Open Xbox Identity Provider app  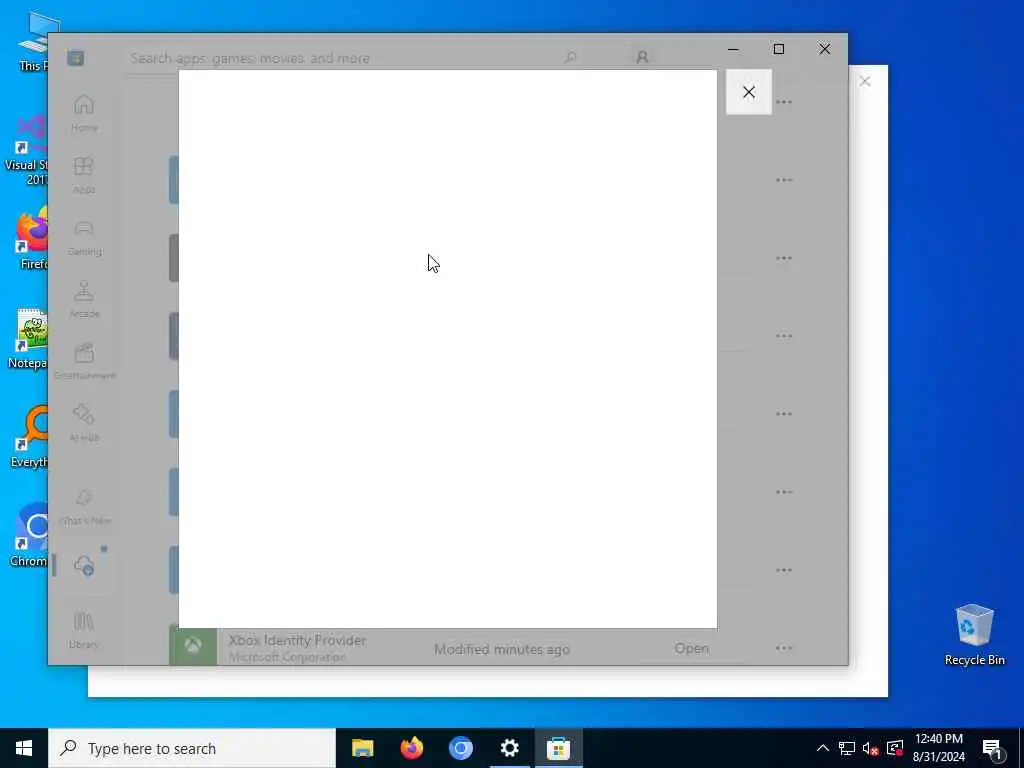[x=692, y=648]
